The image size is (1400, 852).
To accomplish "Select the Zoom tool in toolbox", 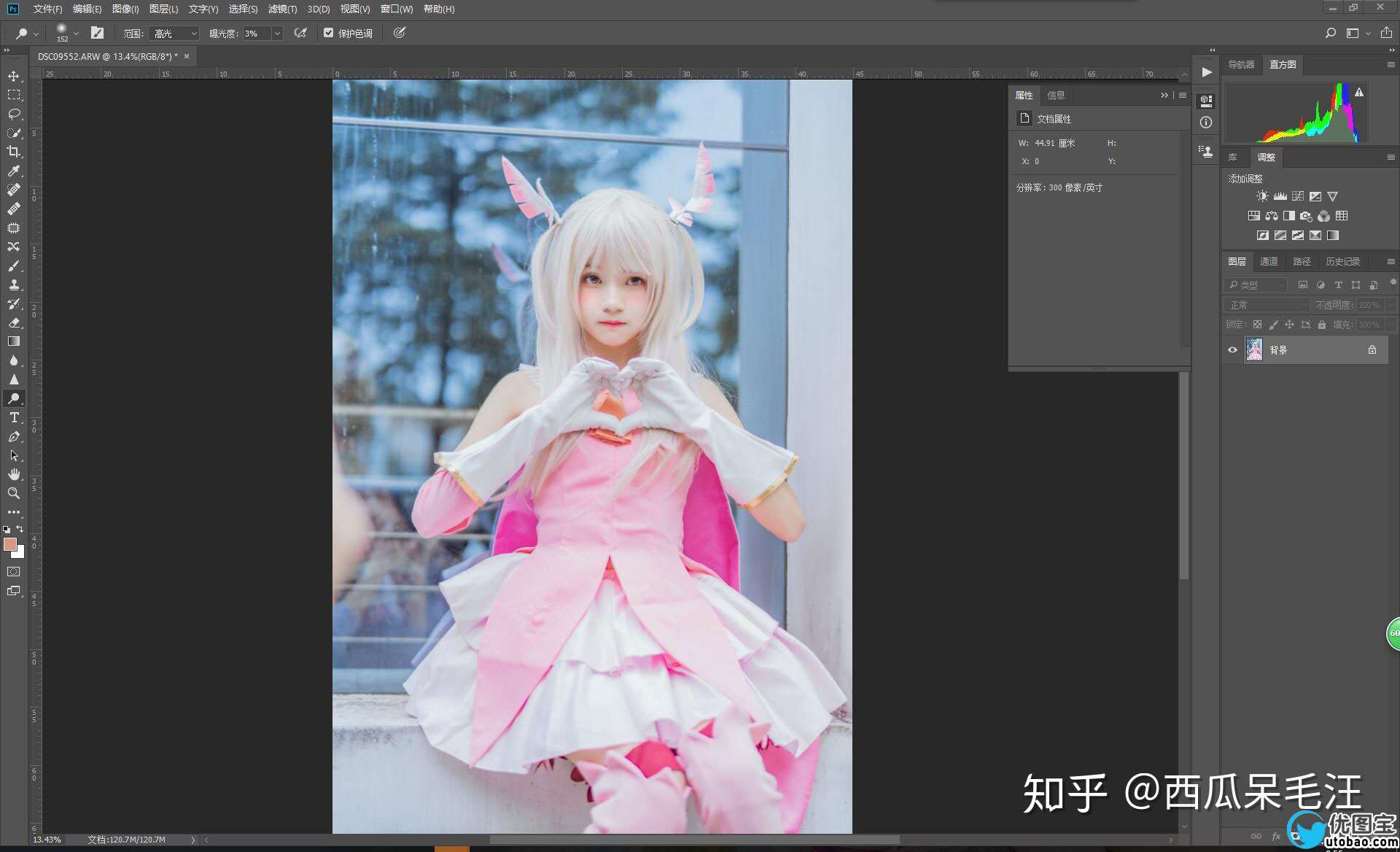I will 14,493.
